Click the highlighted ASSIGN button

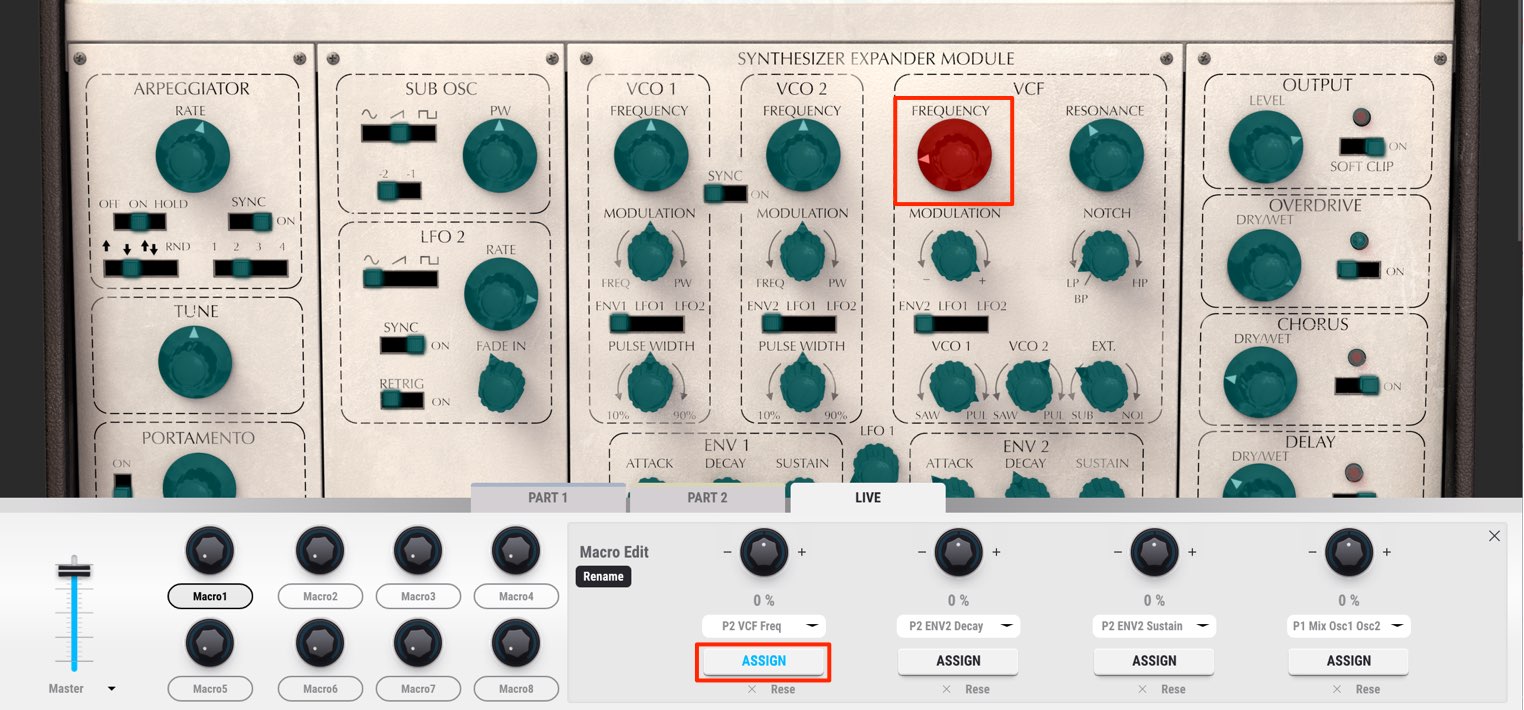(x=764, y=661)
